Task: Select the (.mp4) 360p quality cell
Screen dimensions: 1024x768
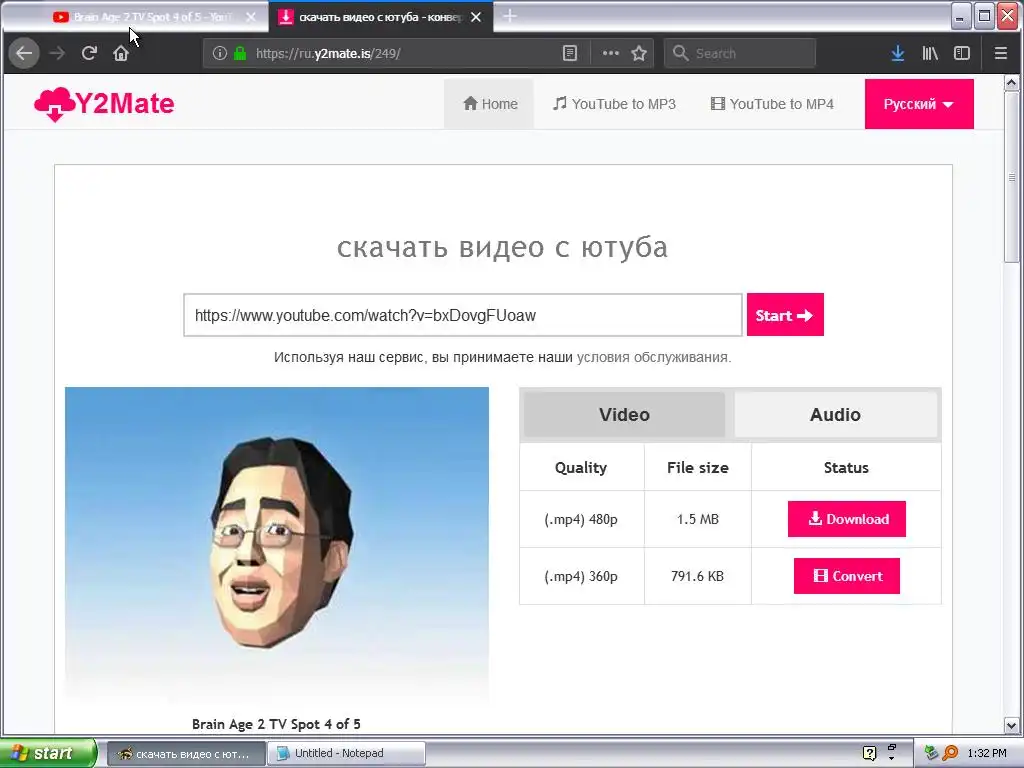Action: pos(581,576)
